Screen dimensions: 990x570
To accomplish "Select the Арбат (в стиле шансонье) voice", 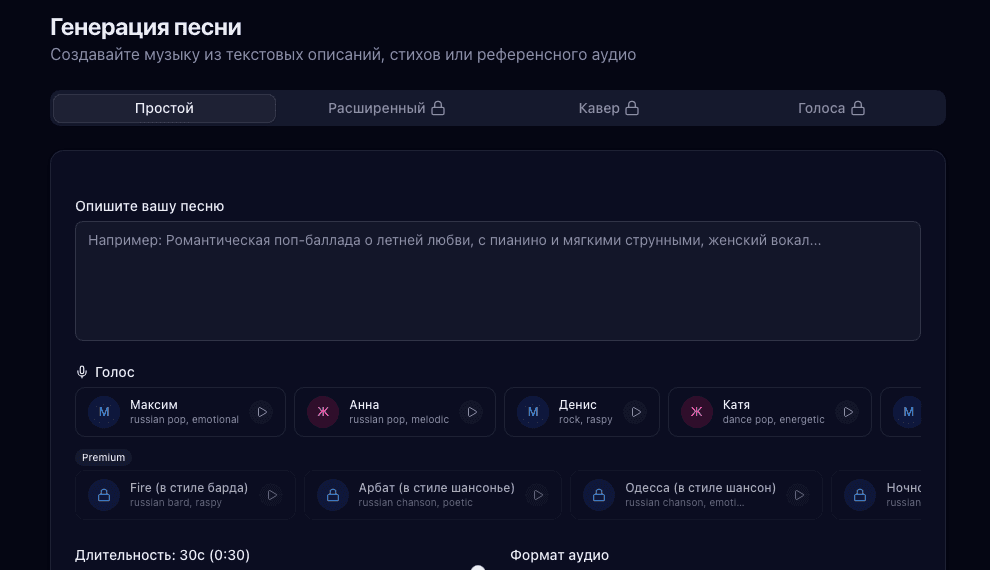I will click(x=432, y=495).
